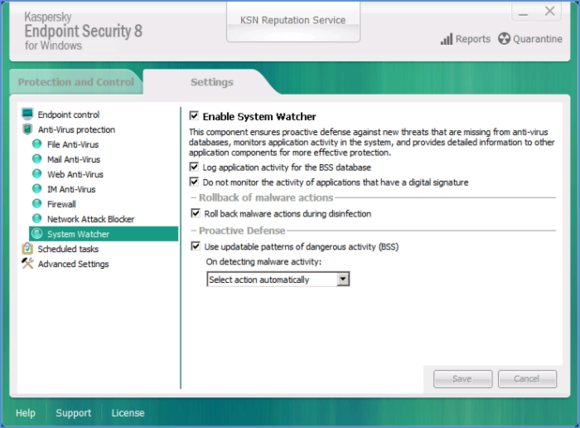Click the Quarantine biohazard icon
Viewport: 580px width, 428px height.
point(504,38)
